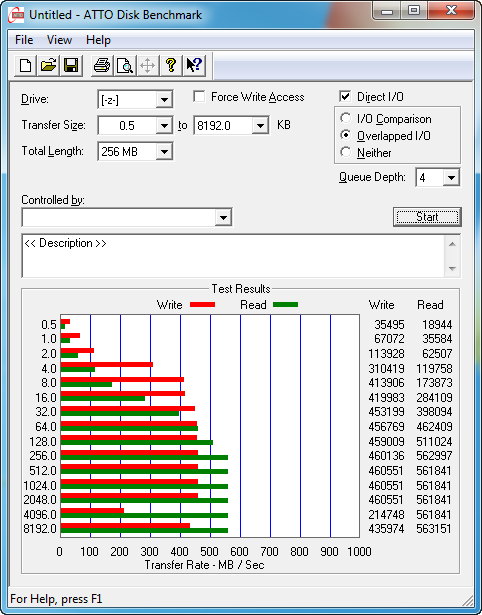Click the red write bar for 4096.0
482x615 pixels.
[93, 511]
